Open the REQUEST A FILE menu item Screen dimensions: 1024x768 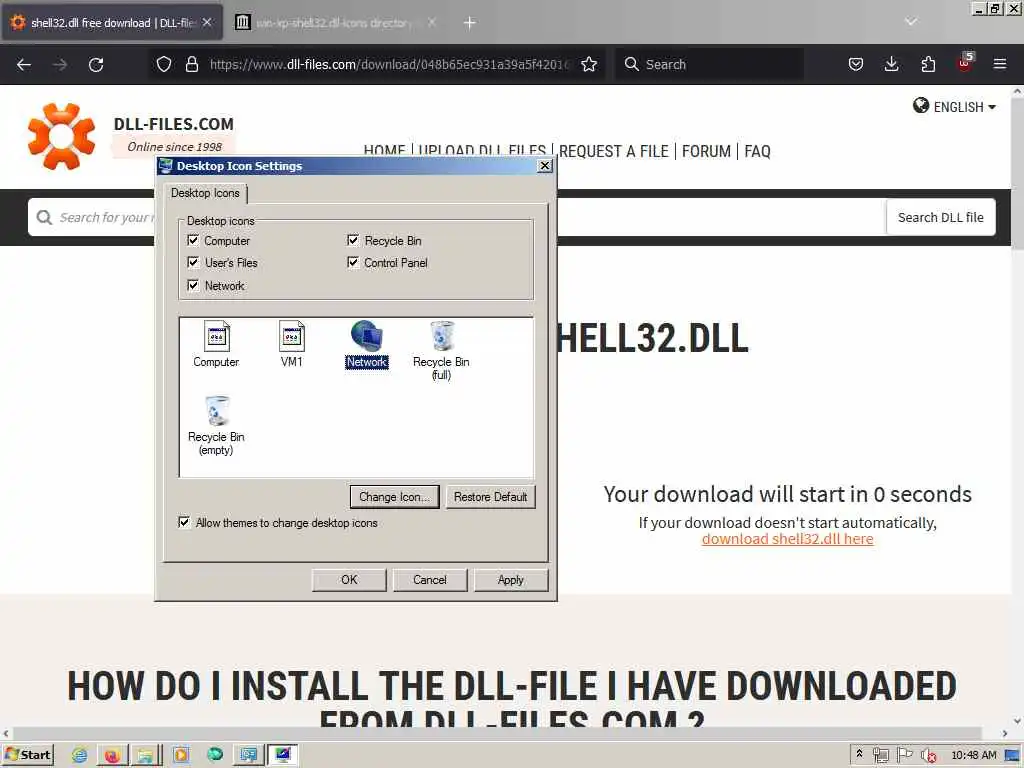click(x=614, y=152)
